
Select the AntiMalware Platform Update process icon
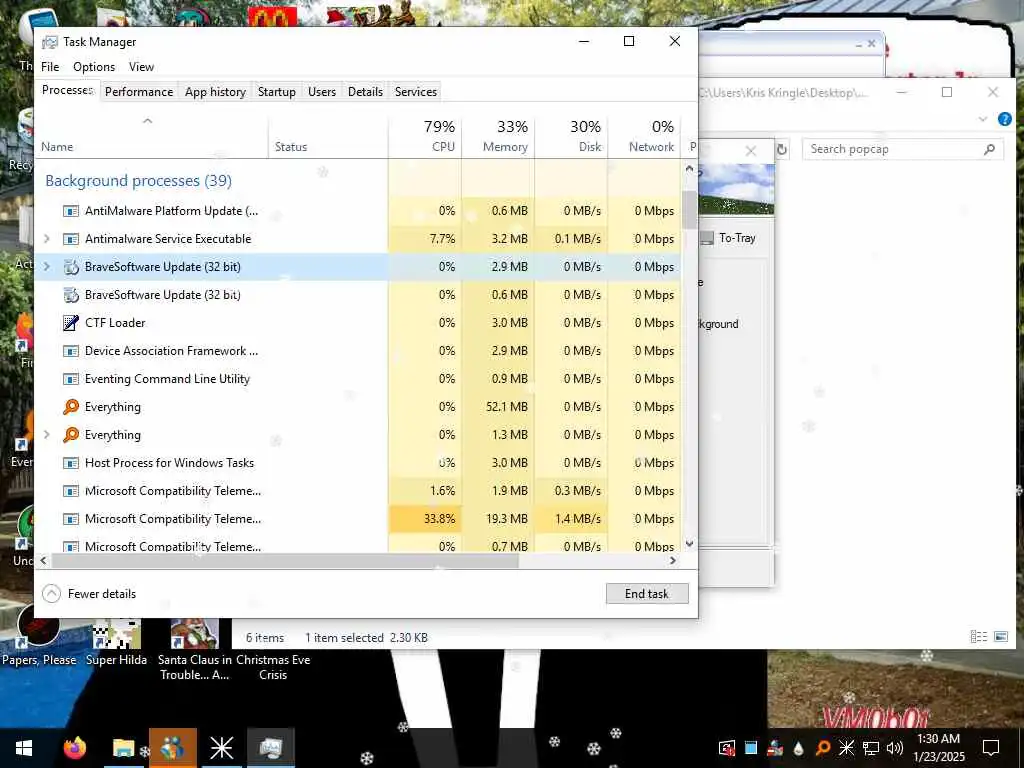click(71, 211)
